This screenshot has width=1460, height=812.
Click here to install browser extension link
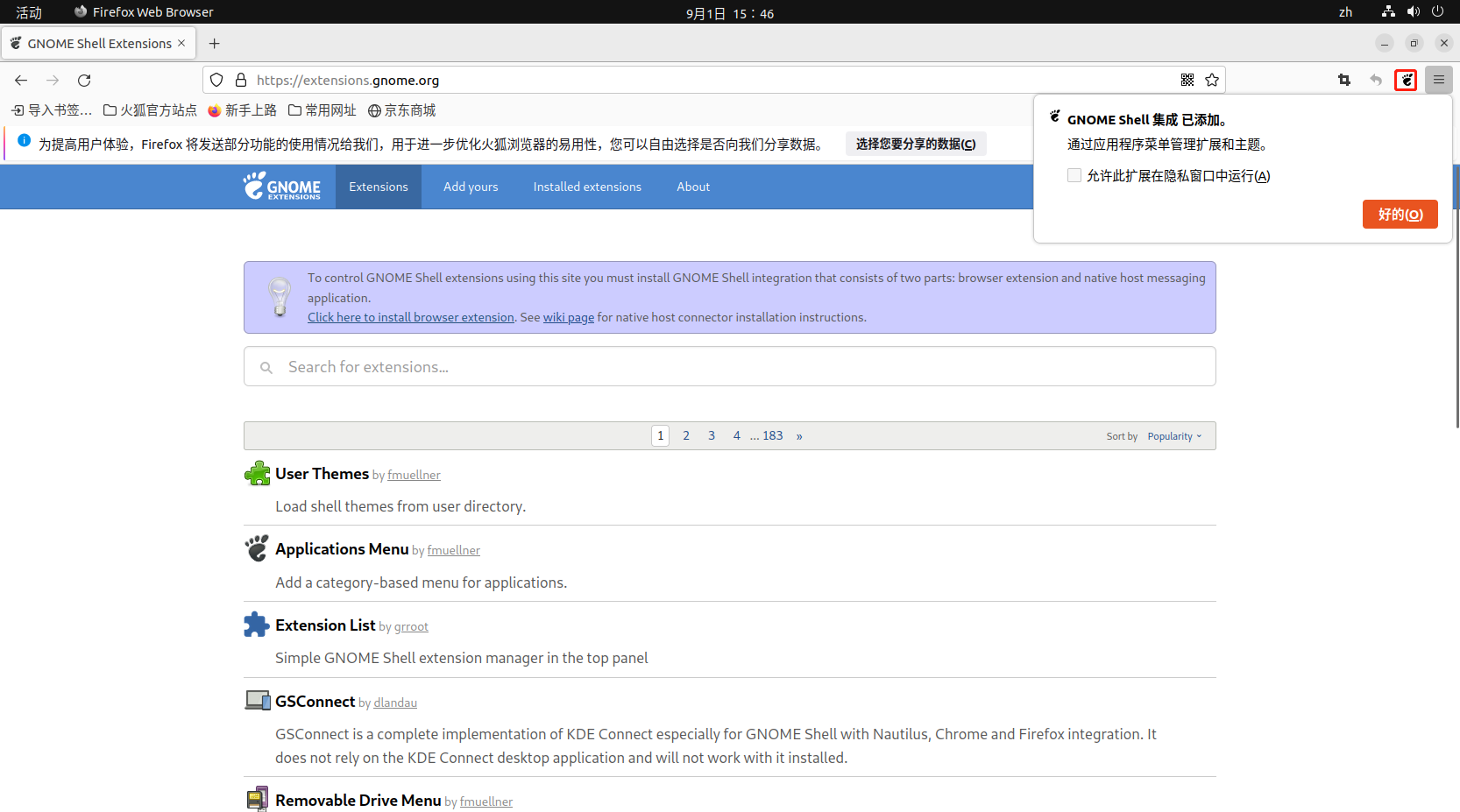click(411, 317)
